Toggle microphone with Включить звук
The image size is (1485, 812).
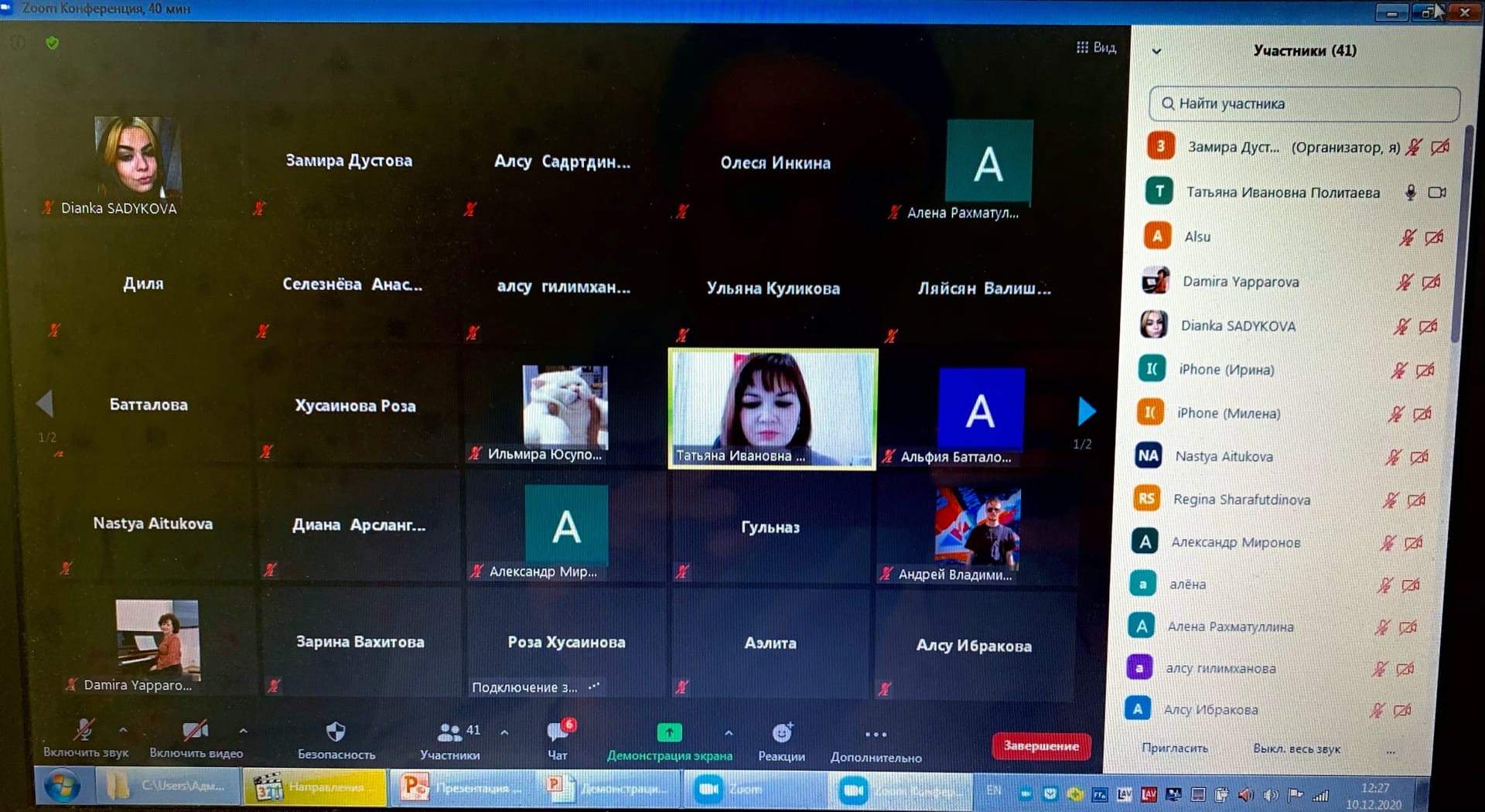click(84, 731)
